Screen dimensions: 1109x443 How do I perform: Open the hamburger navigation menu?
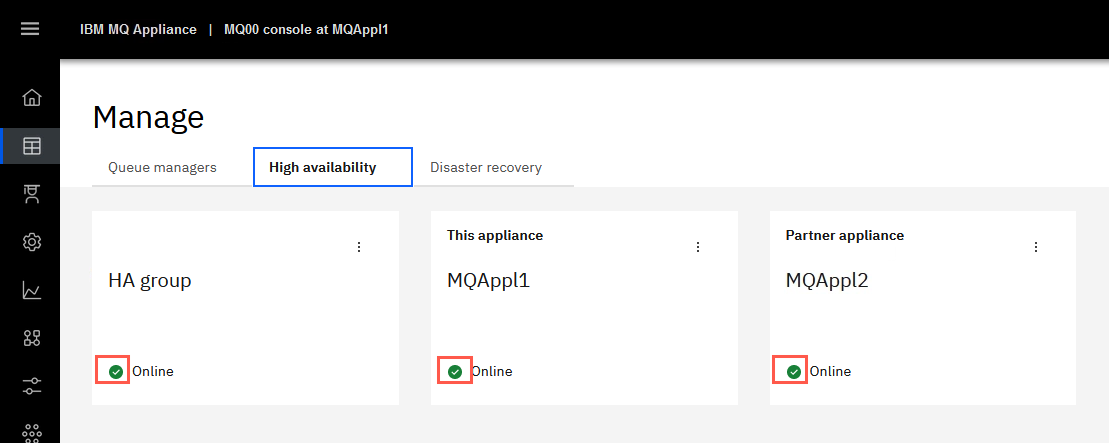coord(30,29)
